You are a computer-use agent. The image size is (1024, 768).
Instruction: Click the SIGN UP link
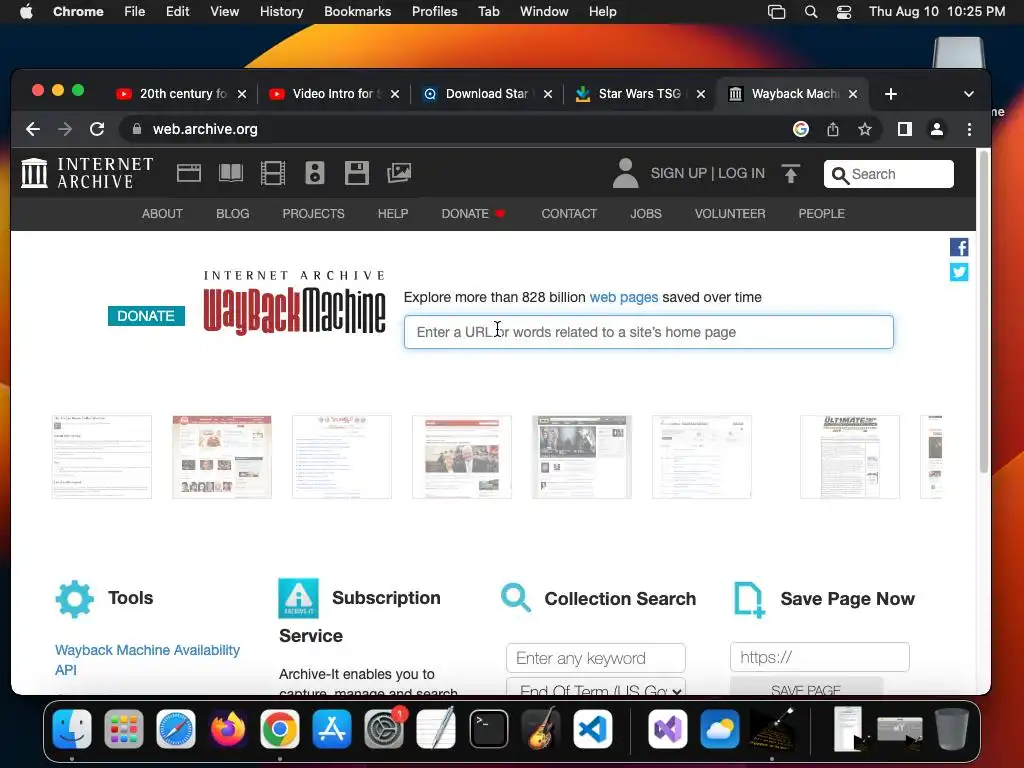(x=679, y=173)
